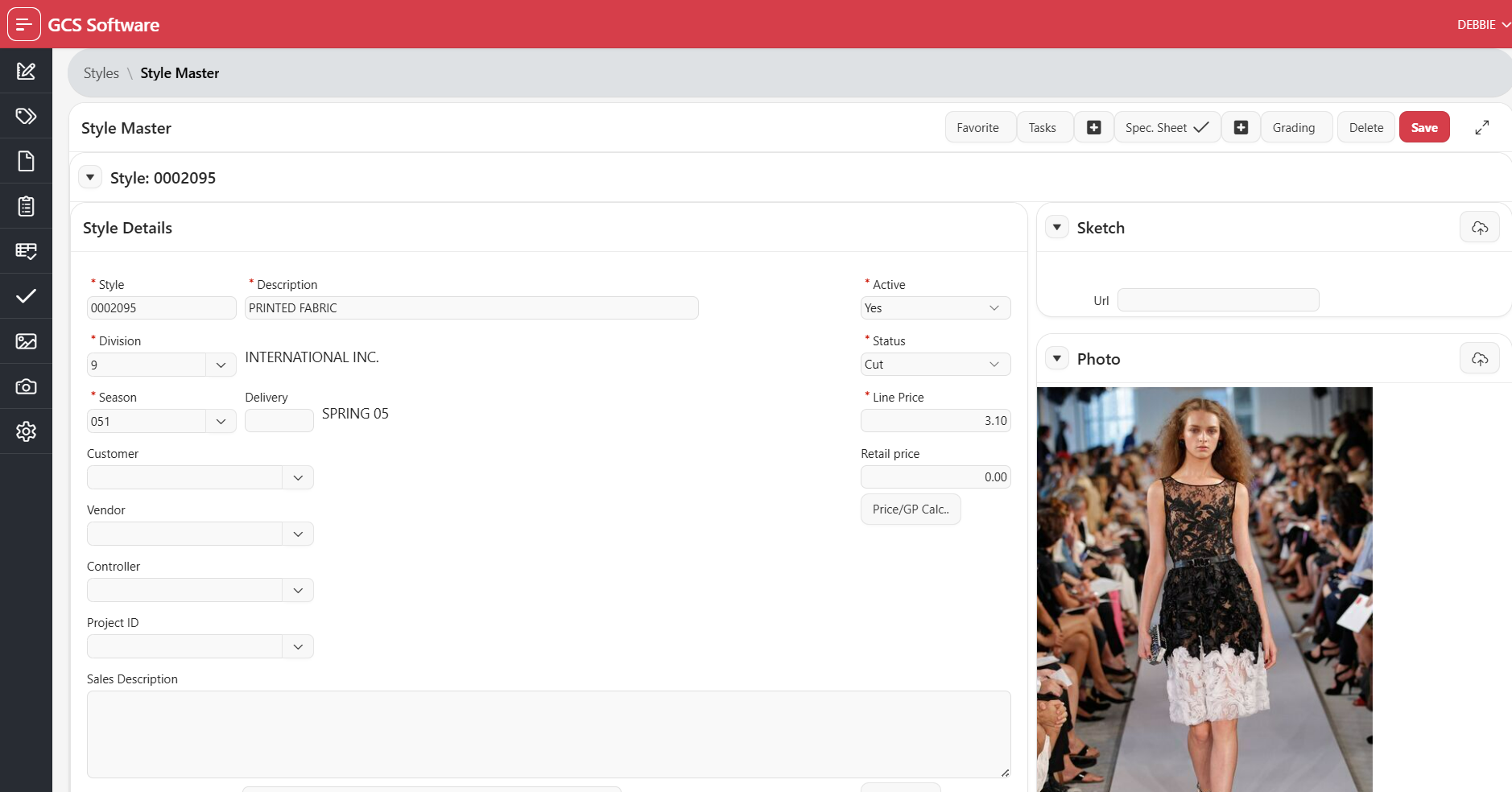This screenshot has height=792, width=1512.
Task: Open the camera sidebar icon
Action: coord(26,386)
